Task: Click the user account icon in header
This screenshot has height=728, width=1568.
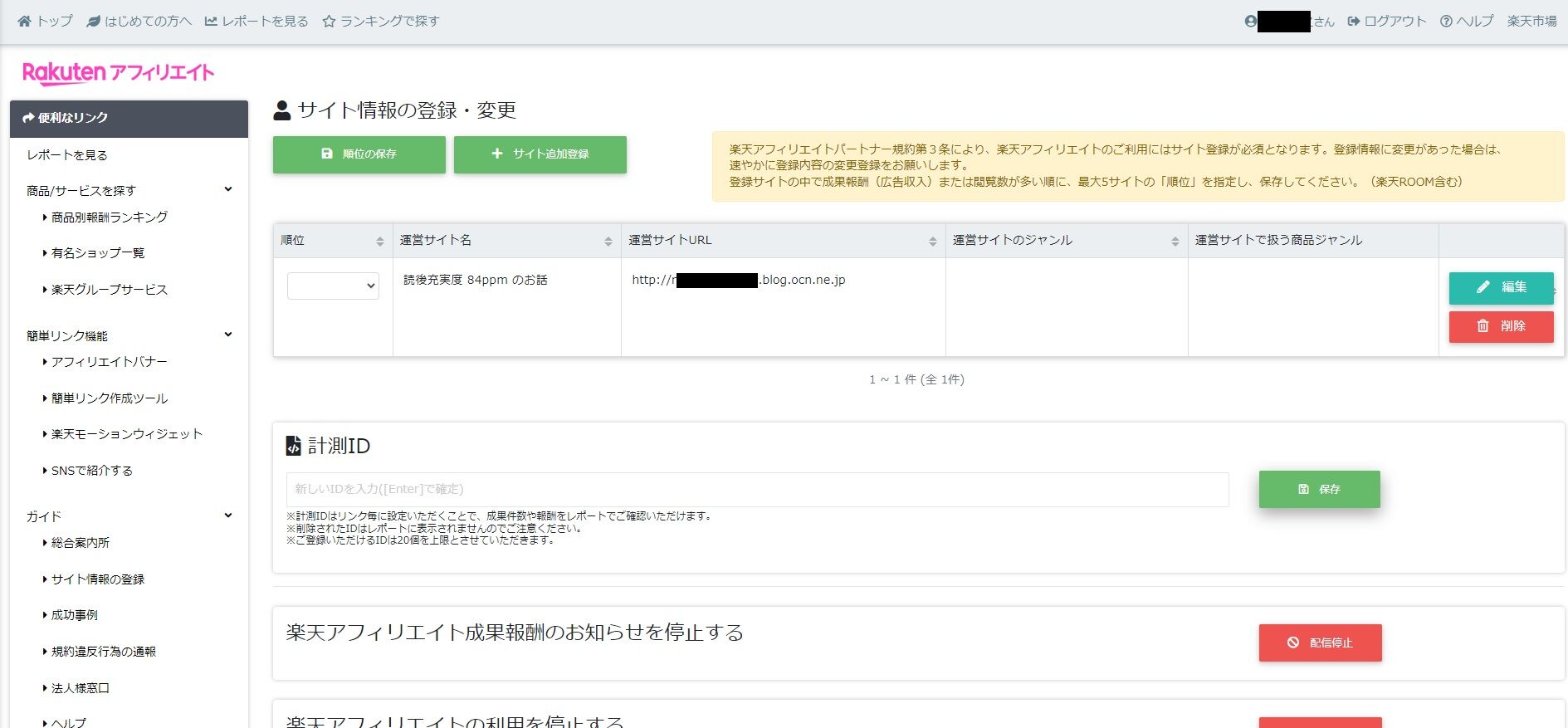Action: click(1251, 22)
